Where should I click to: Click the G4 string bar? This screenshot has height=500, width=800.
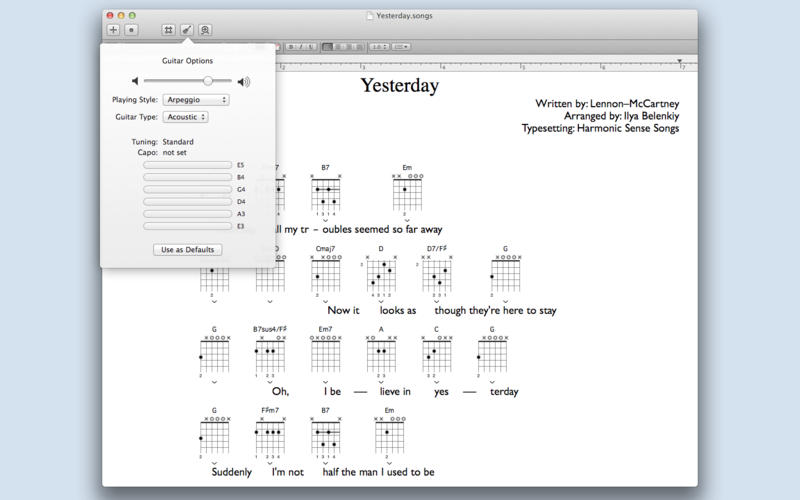(x=187, y=189)
